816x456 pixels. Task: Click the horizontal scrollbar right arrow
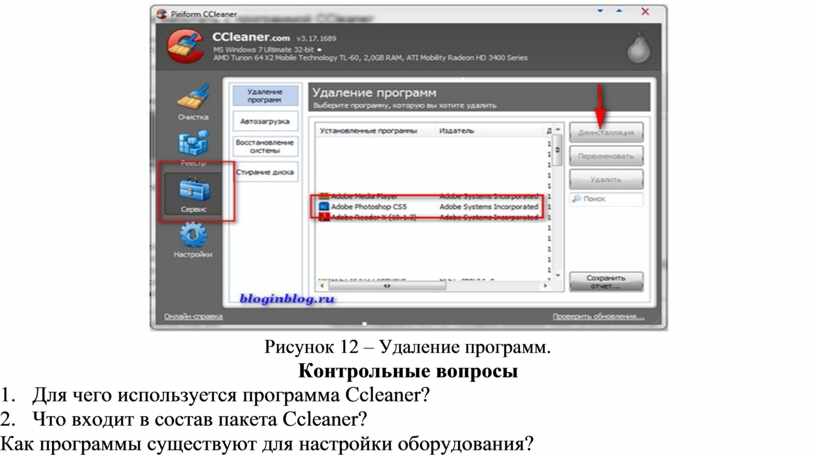545,286
